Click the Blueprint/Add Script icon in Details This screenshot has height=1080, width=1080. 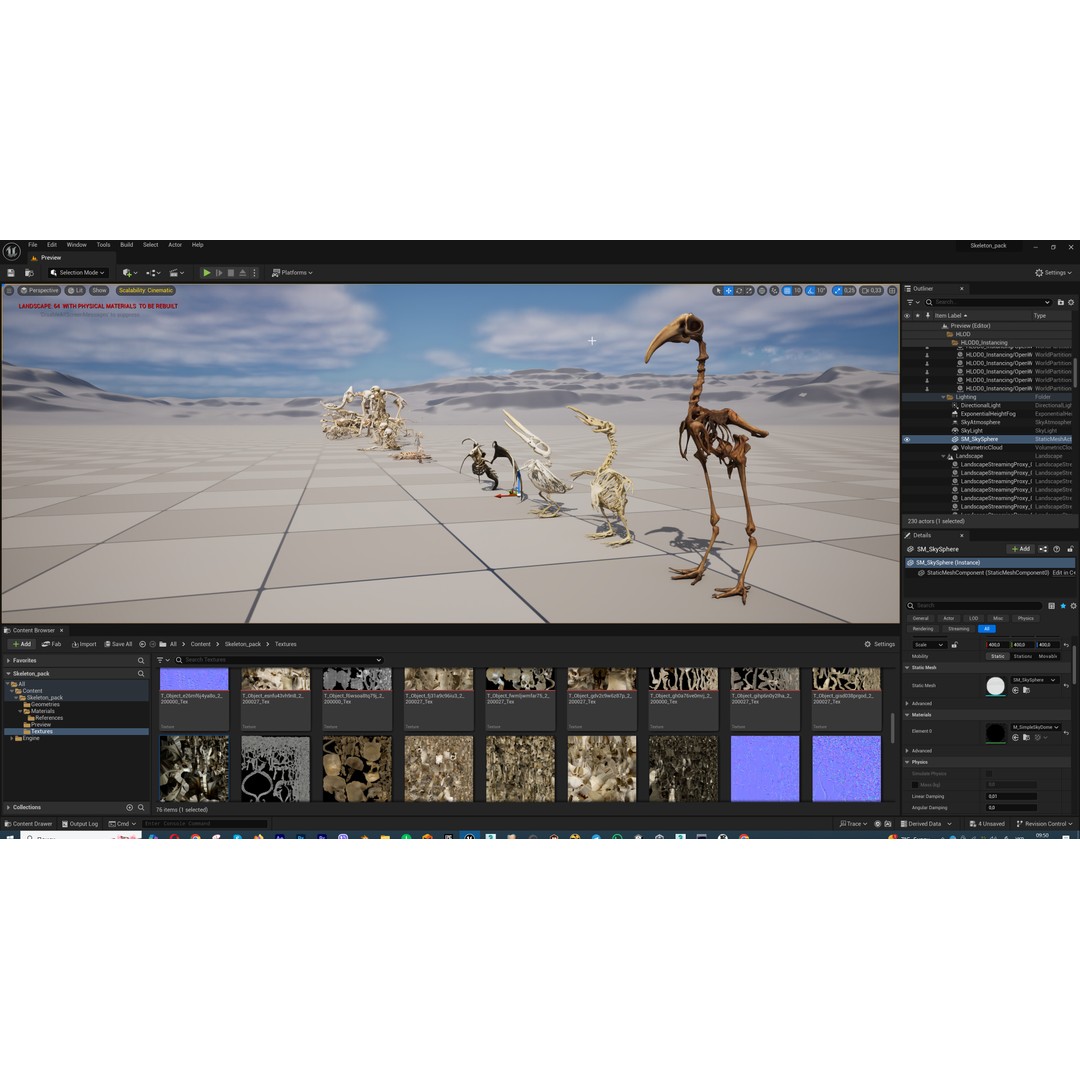pos(1043,549)
